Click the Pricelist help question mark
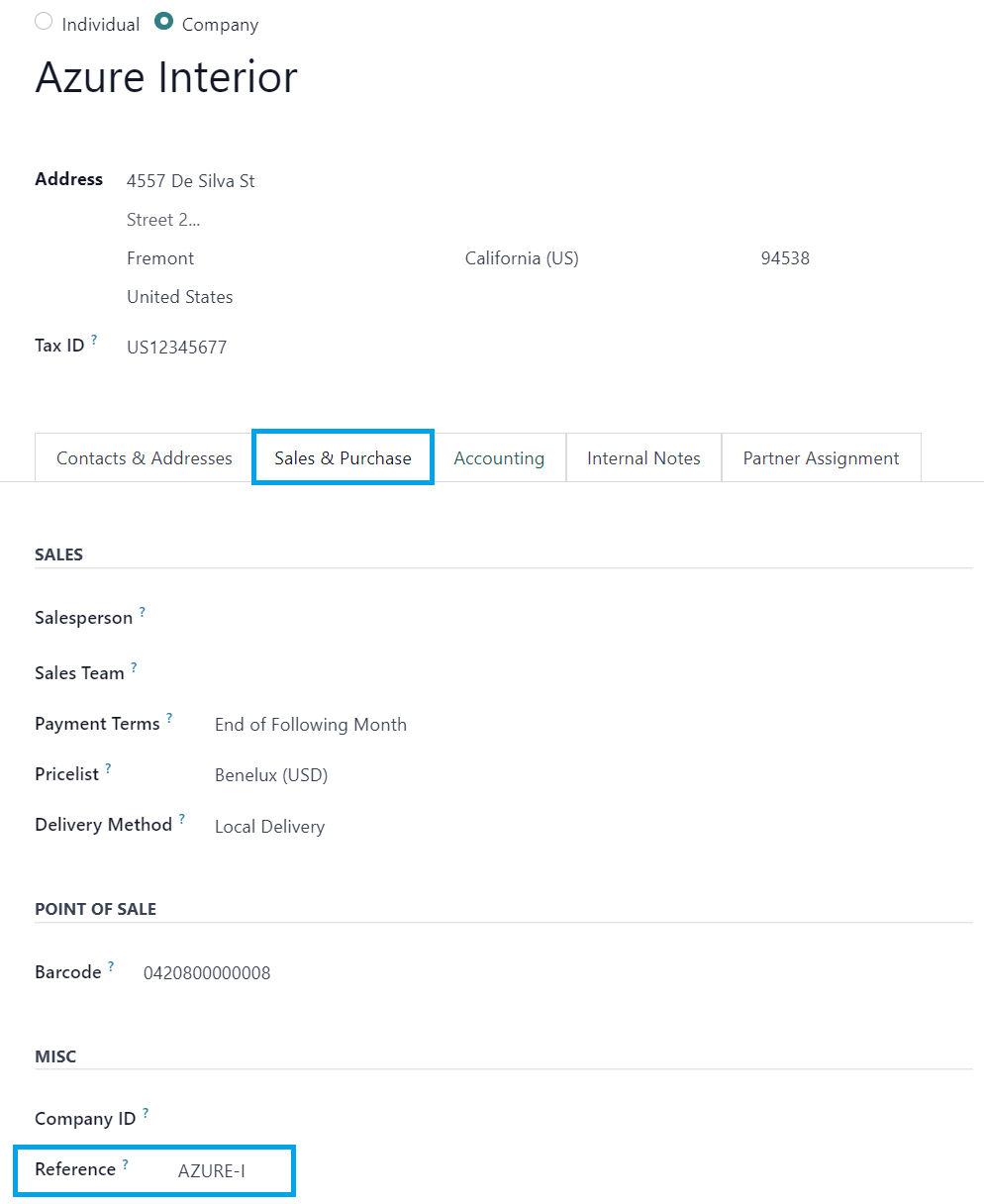The width and height of the screenshot is (984, 1204). [x=108, y=769]
